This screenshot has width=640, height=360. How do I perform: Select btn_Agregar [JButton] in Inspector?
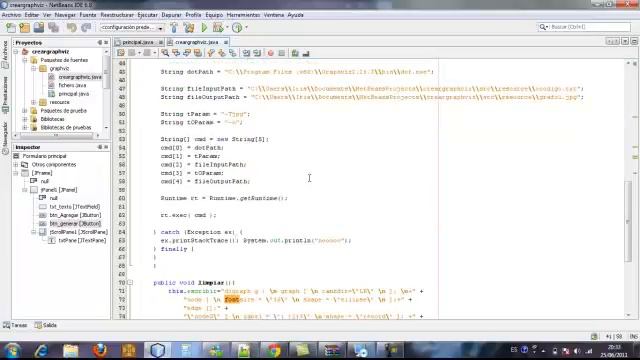[75, 215]
